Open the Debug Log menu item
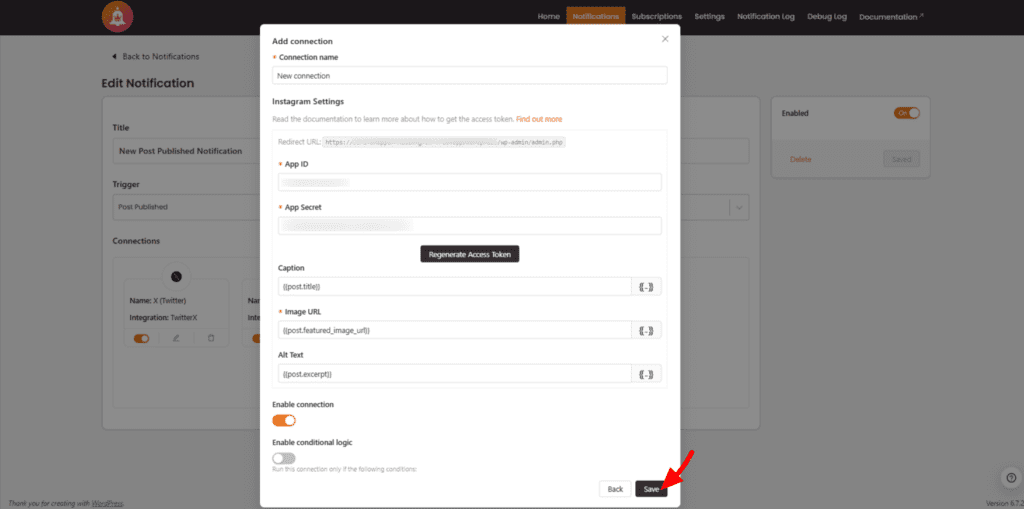Screen dimensions: 1024x509 827,16
